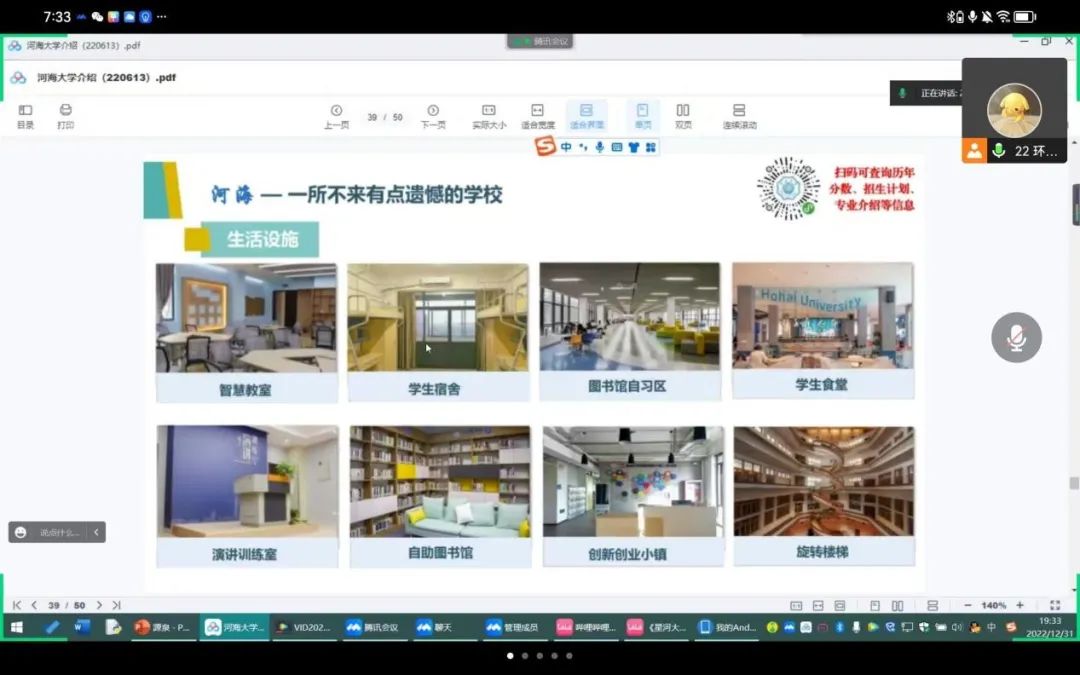The height and width of the screenshot is (675, 1080).
Task: Select 适合界面 fit page view
Action: tap(586, 116)
